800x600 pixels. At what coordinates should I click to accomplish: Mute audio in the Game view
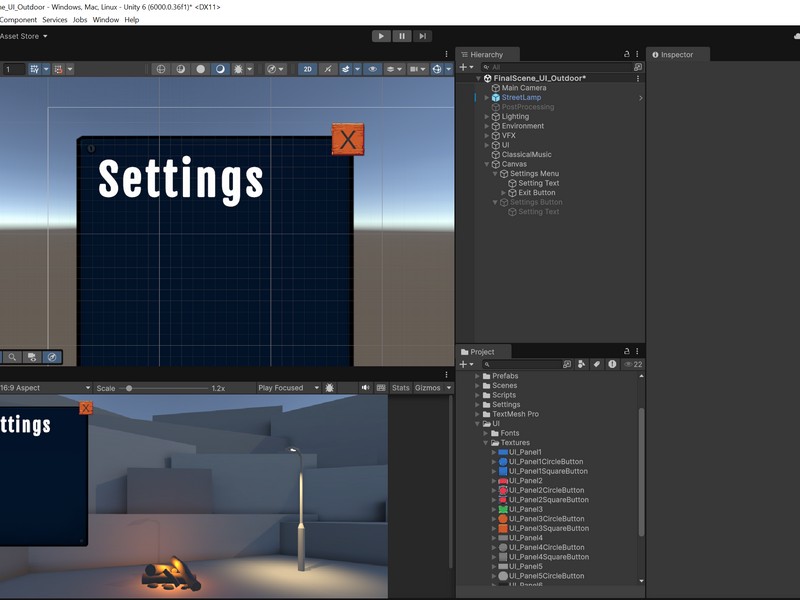click(x=366, y=388)
